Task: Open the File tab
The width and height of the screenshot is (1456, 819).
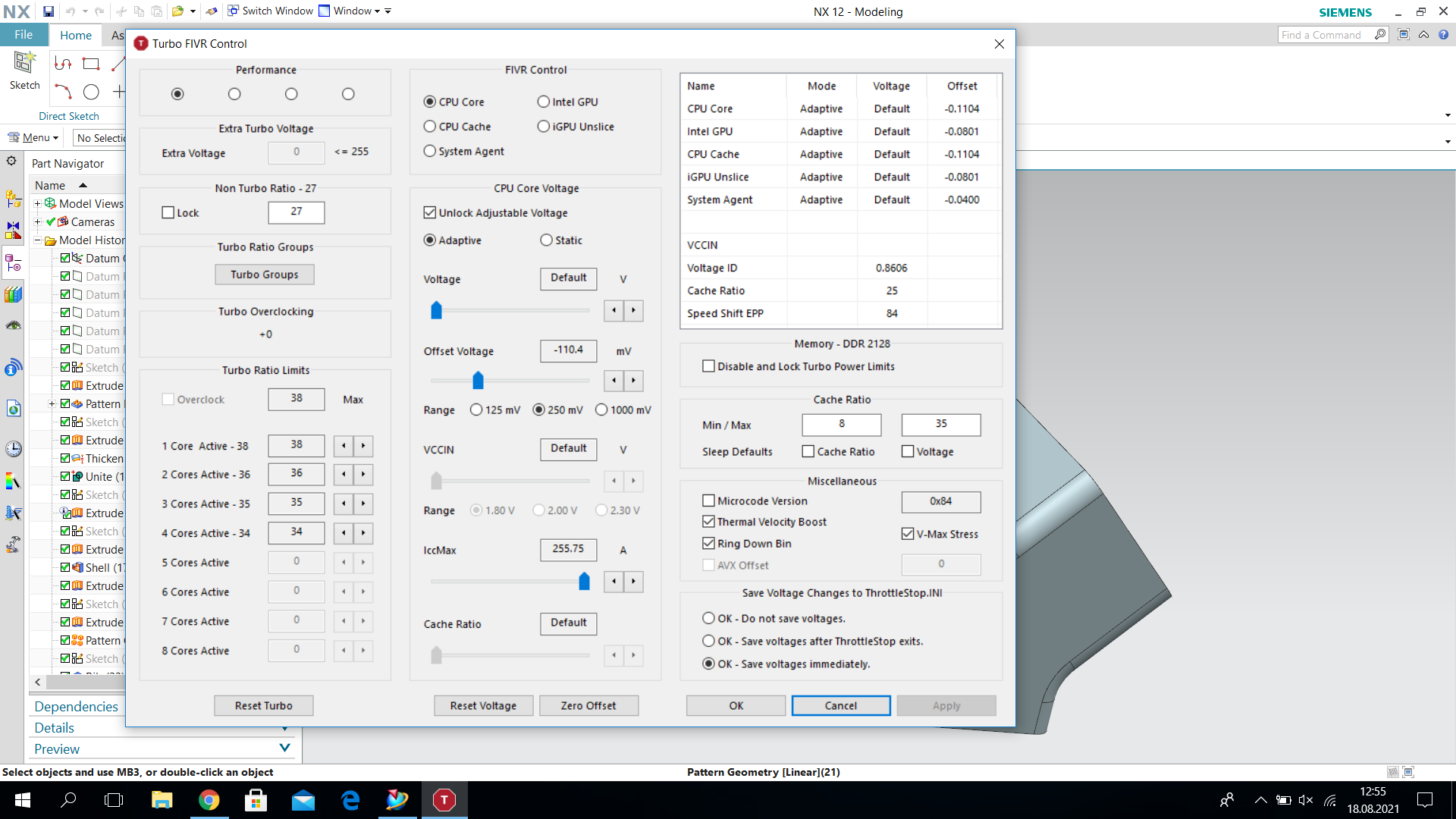Action: (24, 35)
